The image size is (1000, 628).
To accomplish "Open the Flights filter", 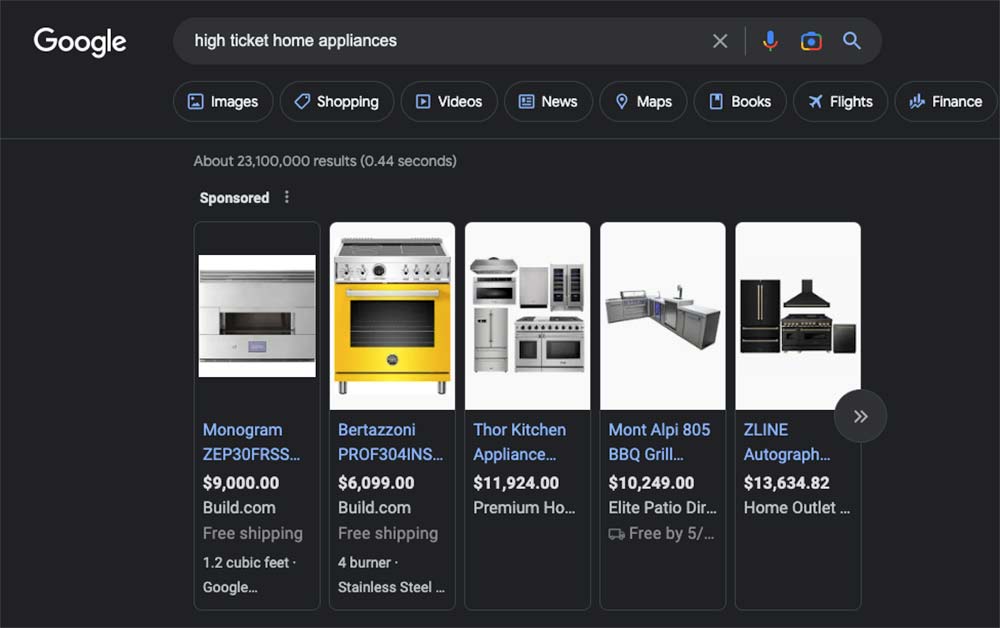I will [x=841, y=101].
